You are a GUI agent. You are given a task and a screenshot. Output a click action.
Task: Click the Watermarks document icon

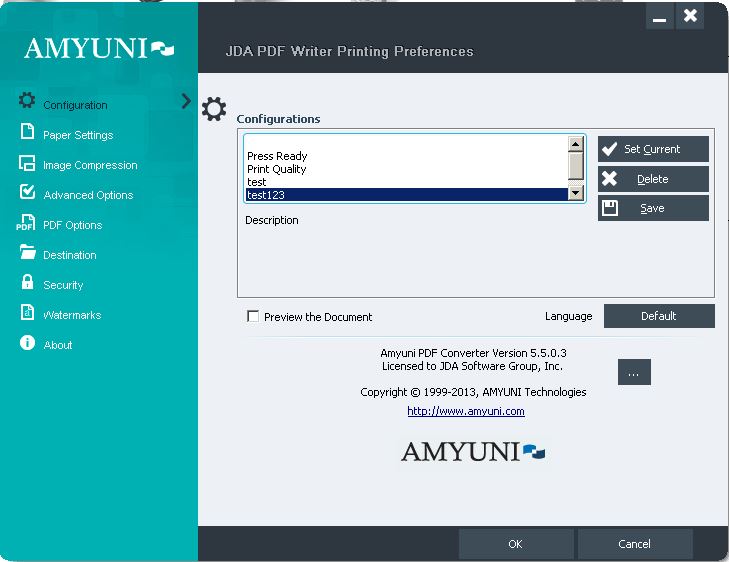(x=27, y=312)
